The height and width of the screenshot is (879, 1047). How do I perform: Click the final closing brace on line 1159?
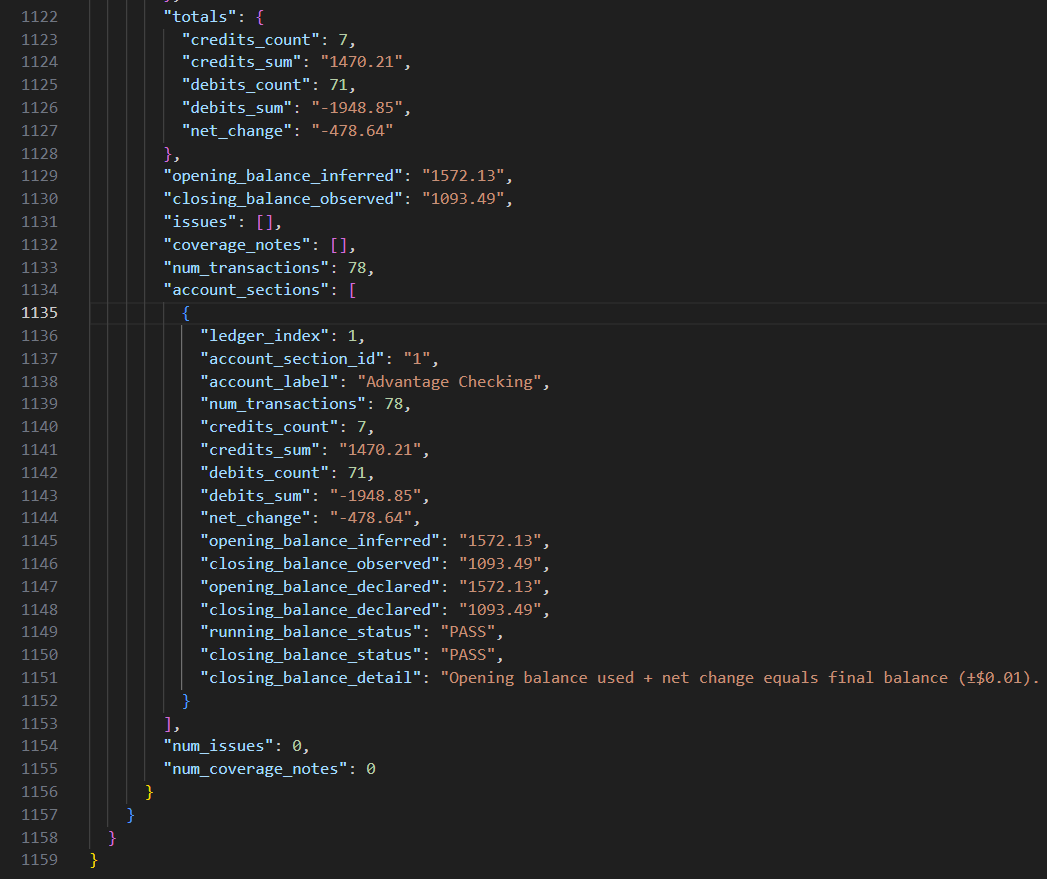(92, 859)
